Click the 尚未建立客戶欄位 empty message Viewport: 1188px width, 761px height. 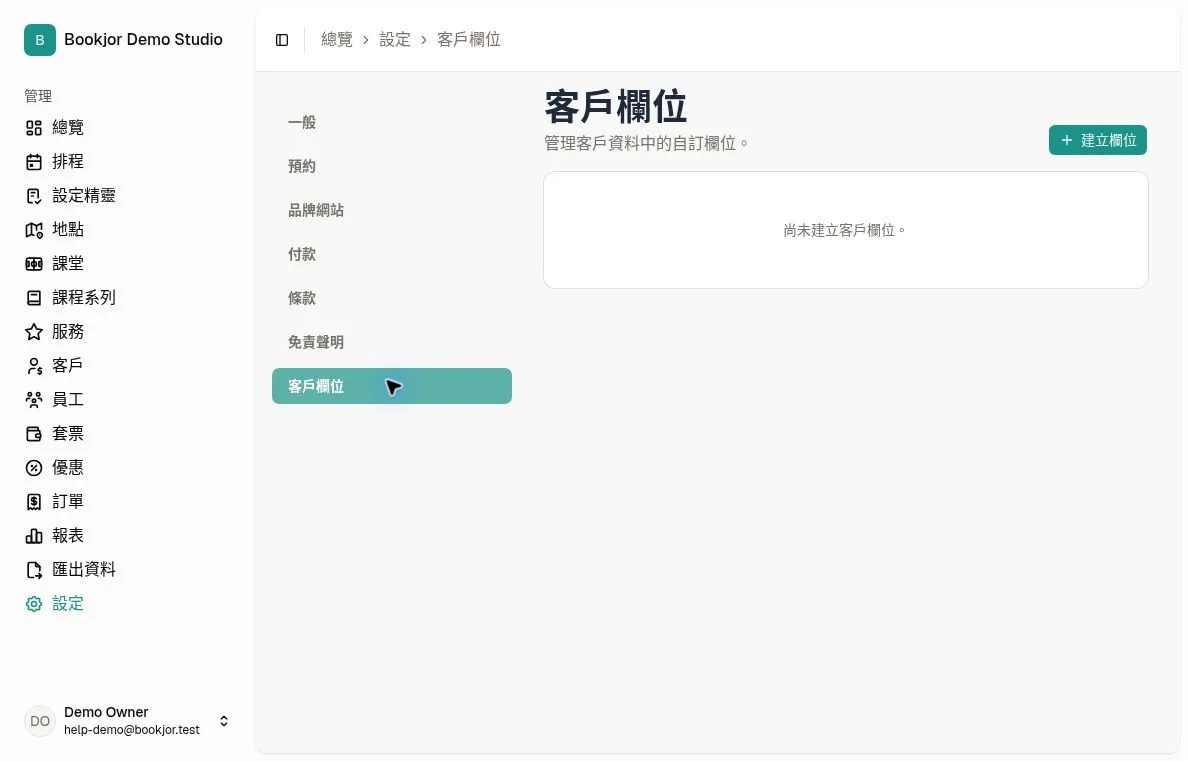pyautogui.click(x=846, y=230)
